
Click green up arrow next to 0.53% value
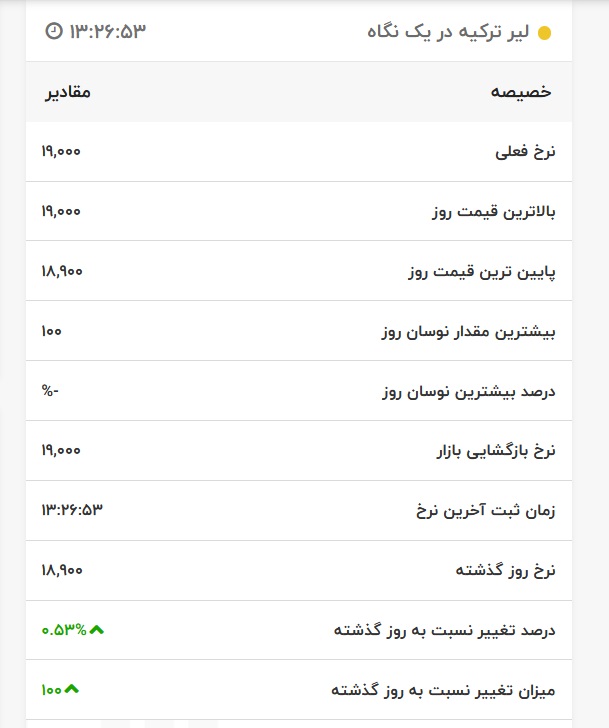(96, 630)
